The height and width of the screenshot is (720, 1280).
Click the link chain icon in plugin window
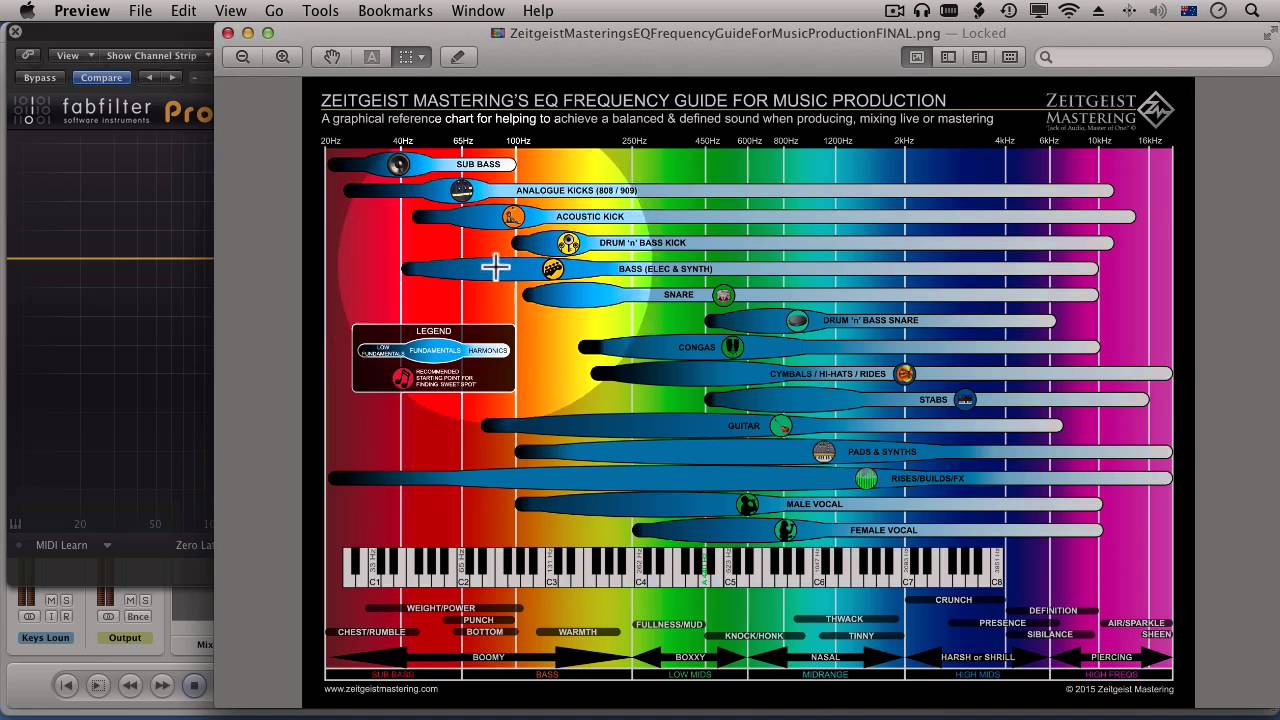tap(27, 55)
